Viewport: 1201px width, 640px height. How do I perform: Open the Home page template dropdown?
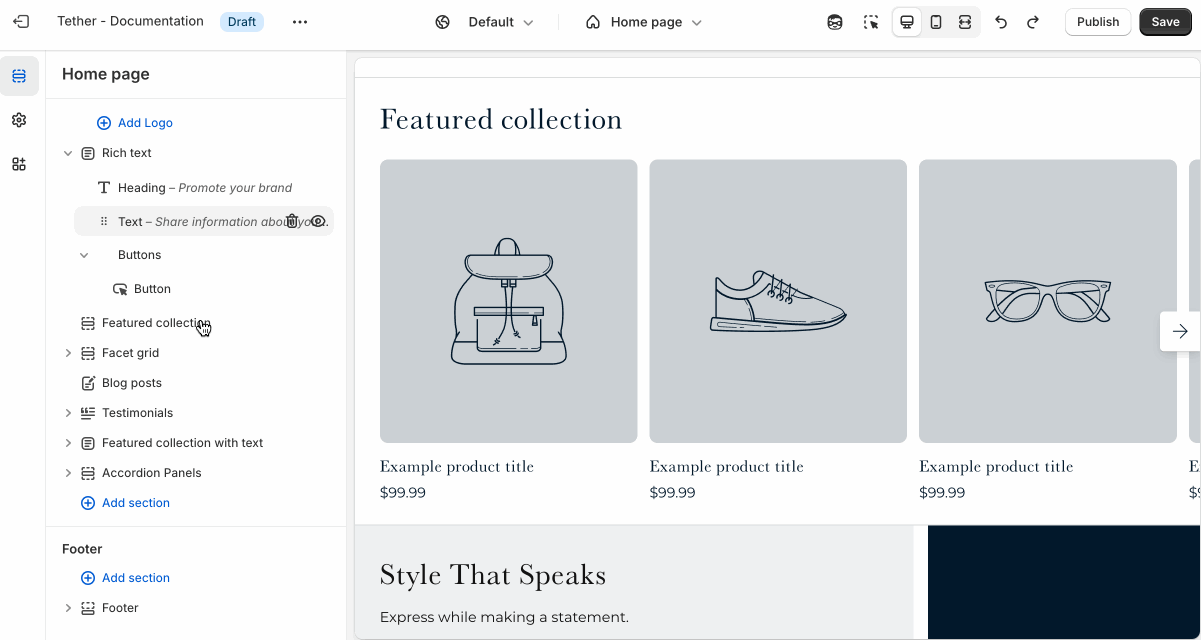pyautogui.click(x=644, y=22)
